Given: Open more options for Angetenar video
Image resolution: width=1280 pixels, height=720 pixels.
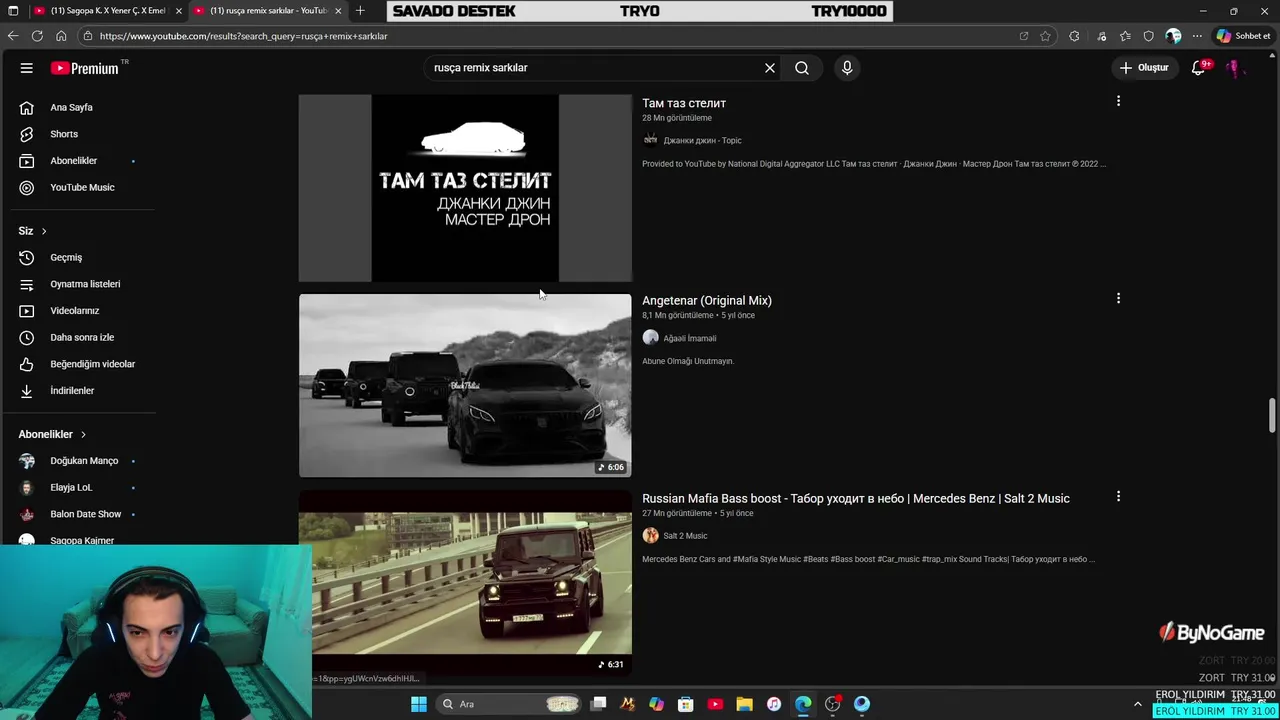Looking at the screenshot, I should pyautogui.click(x=1118, y=298).
